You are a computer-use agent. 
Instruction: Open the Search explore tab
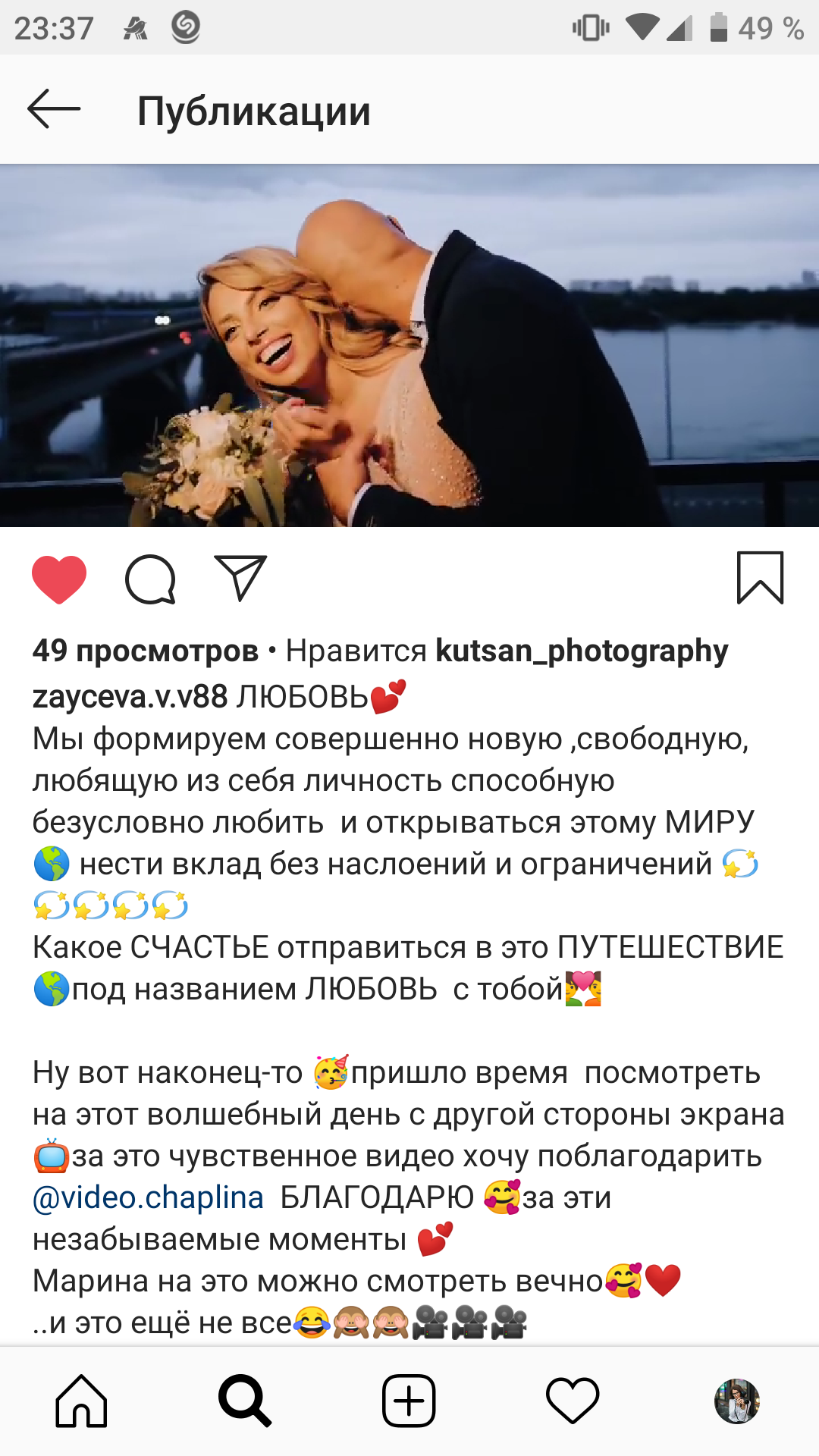[x=245, y=1401]
